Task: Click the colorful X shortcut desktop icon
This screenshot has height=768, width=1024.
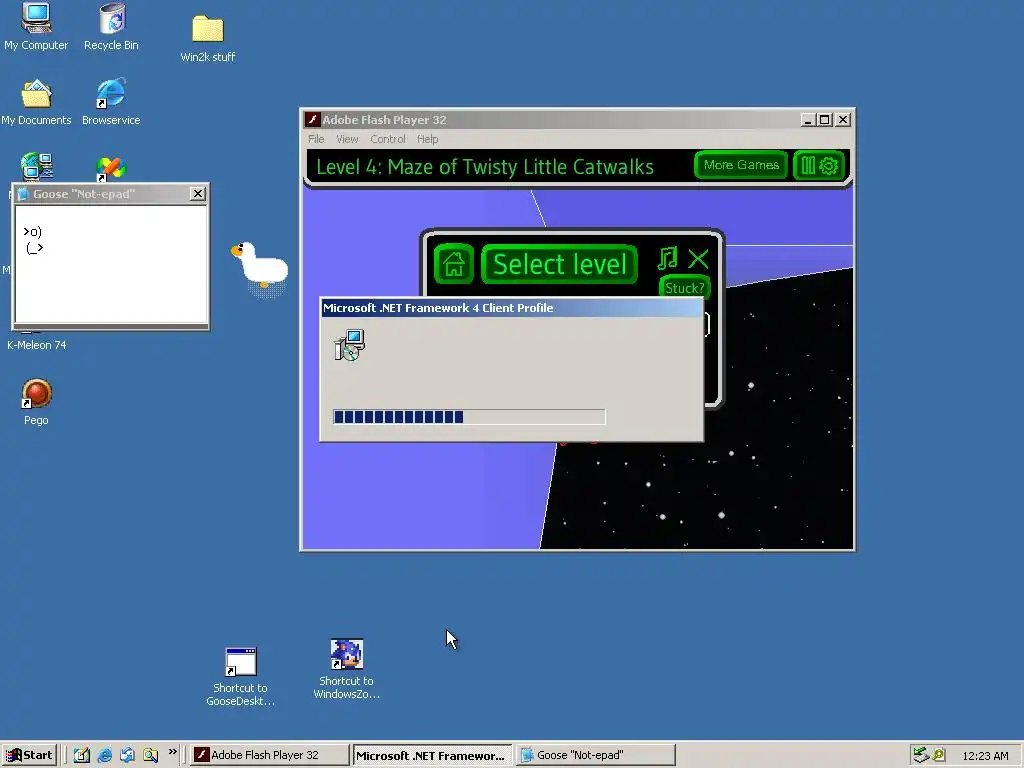Action: point(111,168)
